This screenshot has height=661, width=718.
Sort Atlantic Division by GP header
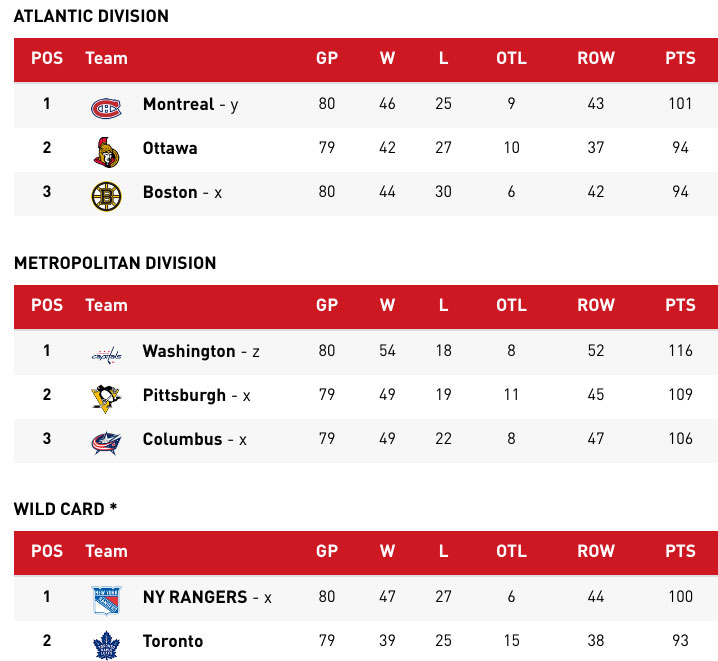pyautogui.click(x=327, y=58)
